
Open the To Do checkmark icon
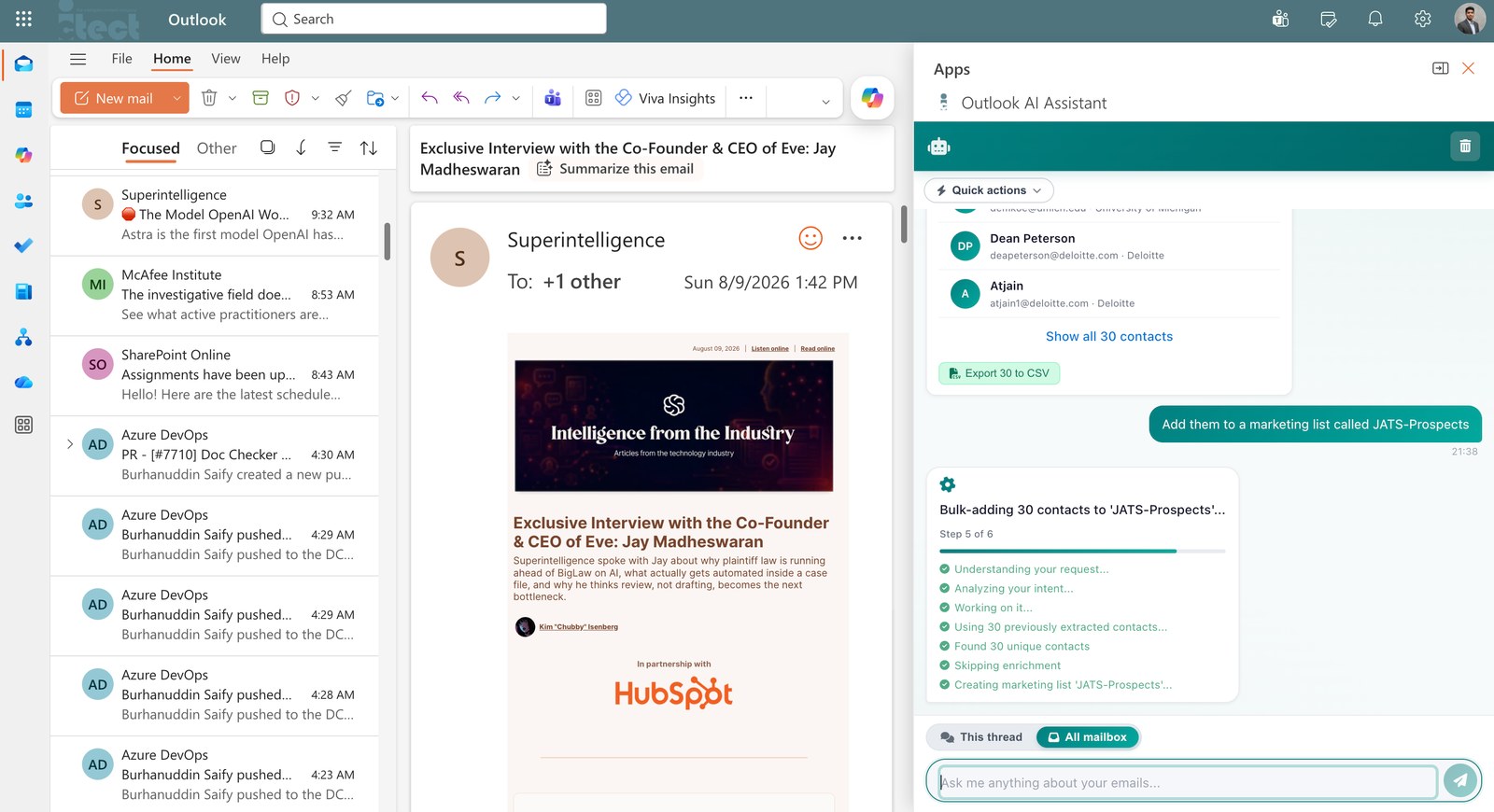(23, 245)
